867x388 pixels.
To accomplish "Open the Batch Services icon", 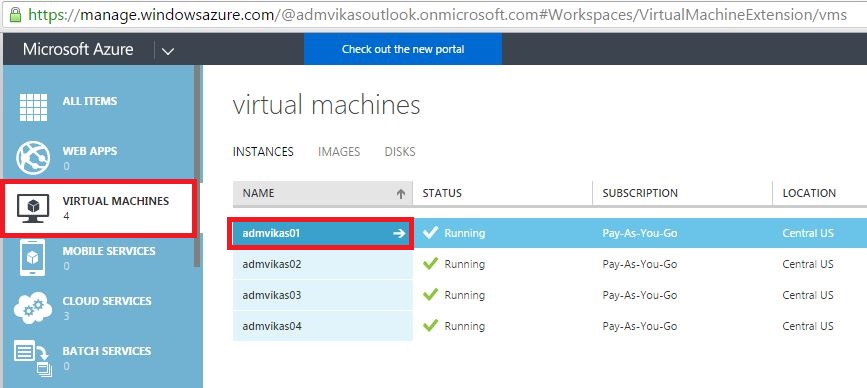I will click(x=33, y=359).
